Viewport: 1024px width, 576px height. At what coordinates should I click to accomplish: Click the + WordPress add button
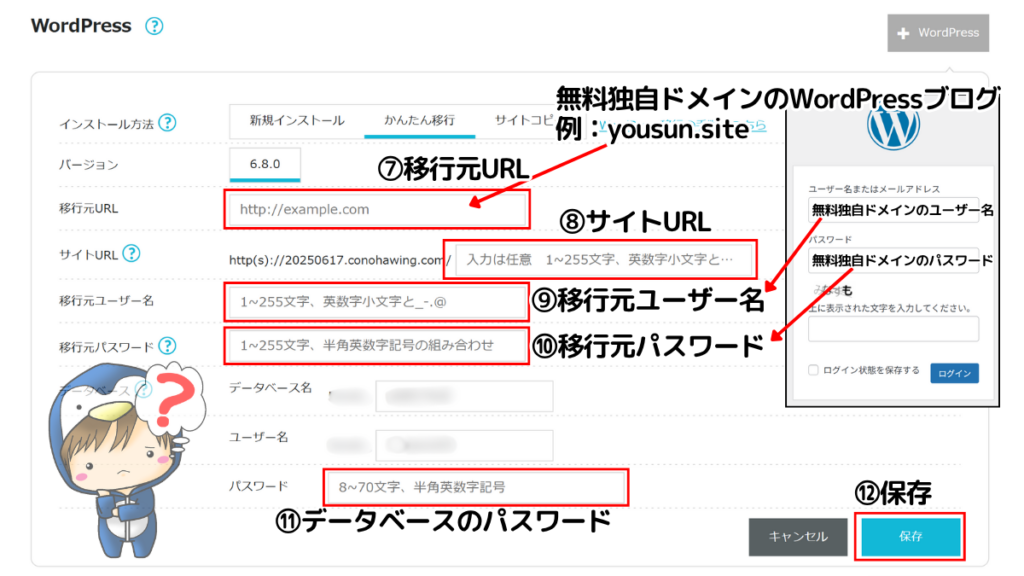pos(938,33)
